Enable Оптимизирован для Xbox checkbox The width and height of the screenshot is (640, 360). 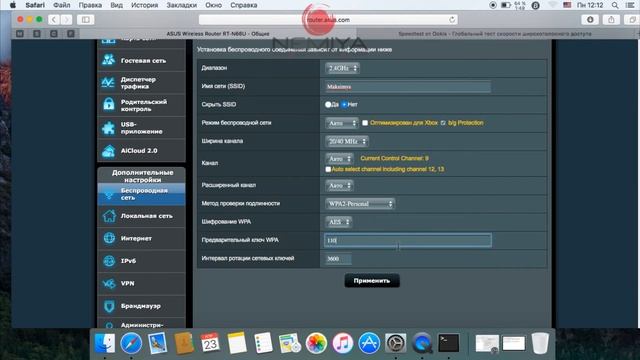tap(365, 123)
